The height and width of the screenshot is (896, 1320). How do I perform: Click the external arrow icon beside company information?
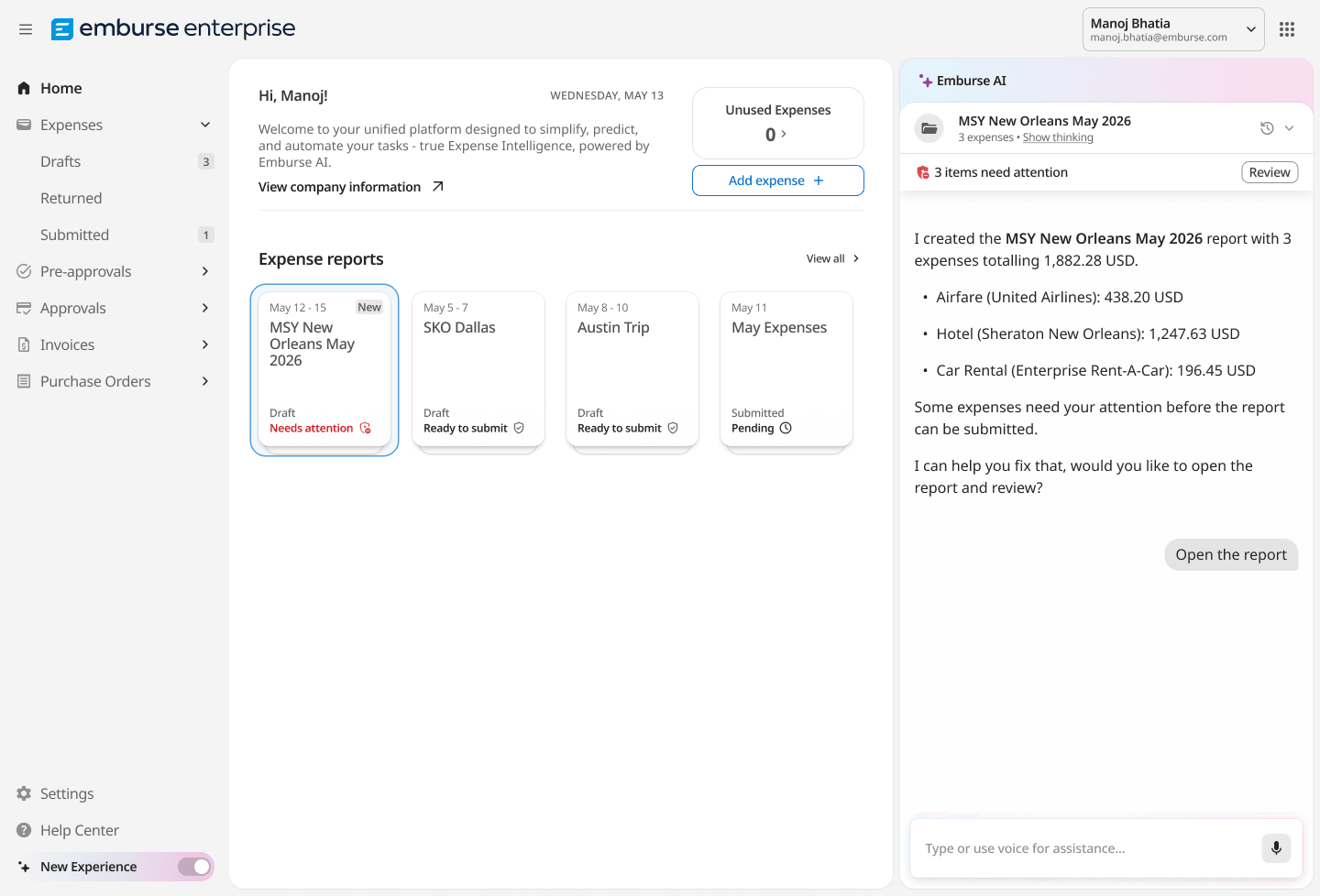(x=438, y=187)
